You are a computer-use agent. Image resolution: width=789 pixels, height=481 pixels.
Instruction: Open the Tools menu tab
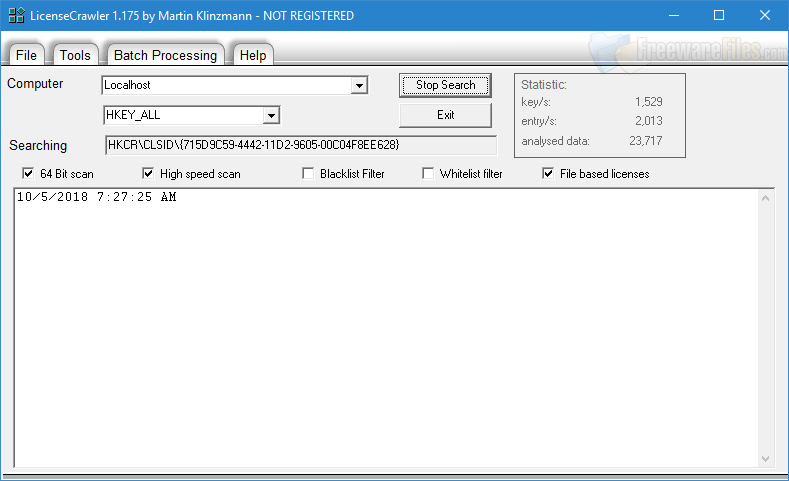(75, 55)
